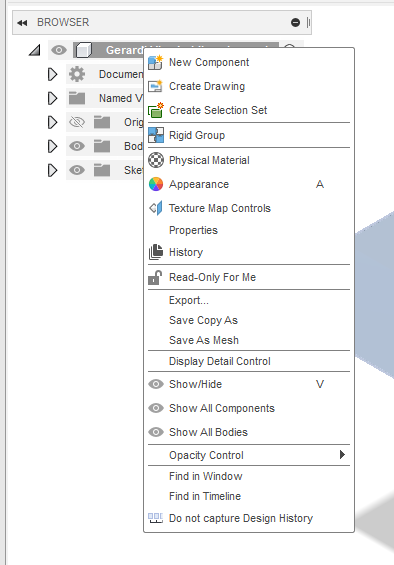Expand the Document Settings tree node

(x=53, y=74)
